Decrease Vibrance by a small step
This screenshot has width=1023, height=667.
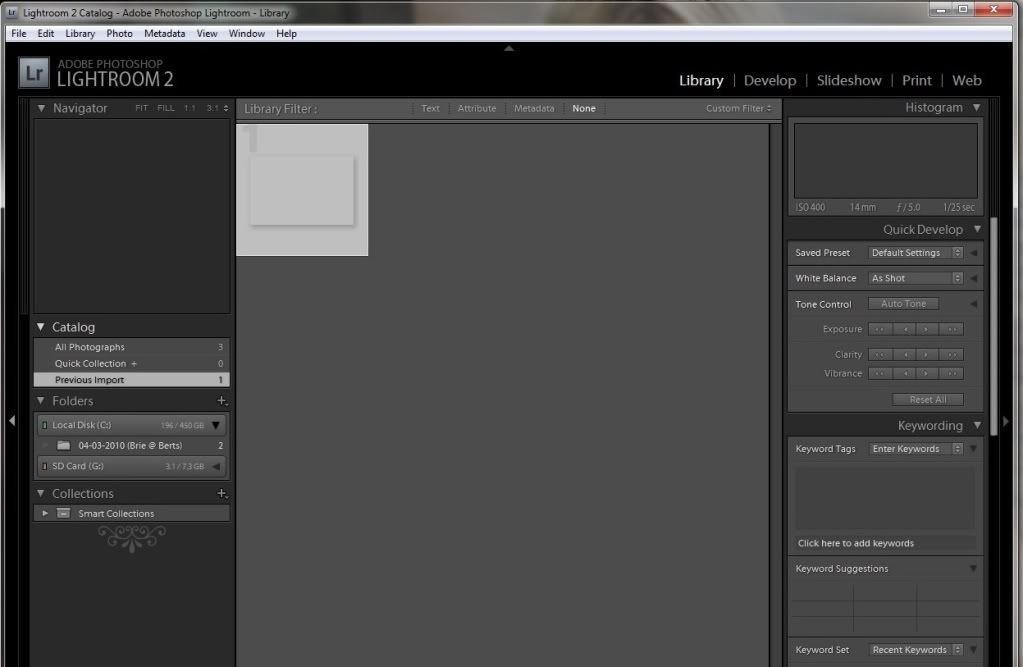pyautogui.click(x=906, y=373)
